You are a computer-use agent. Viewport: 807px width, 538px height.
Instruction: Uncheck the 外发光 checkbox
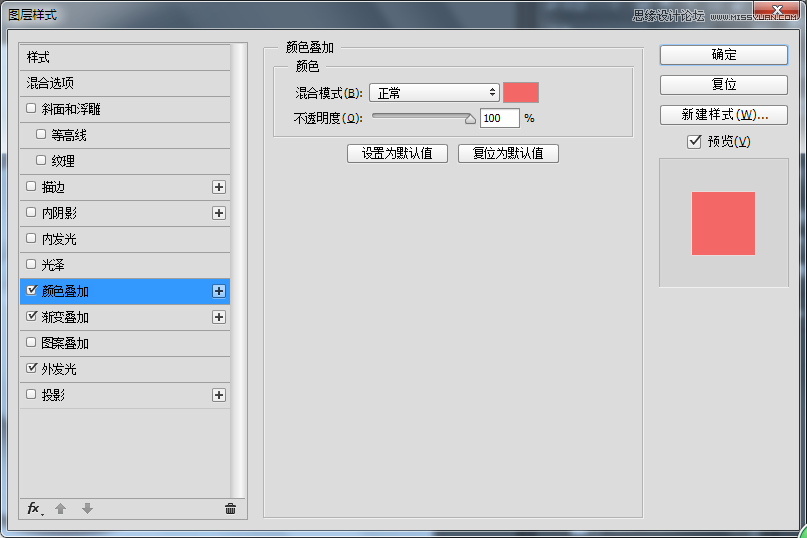(31, 368)
